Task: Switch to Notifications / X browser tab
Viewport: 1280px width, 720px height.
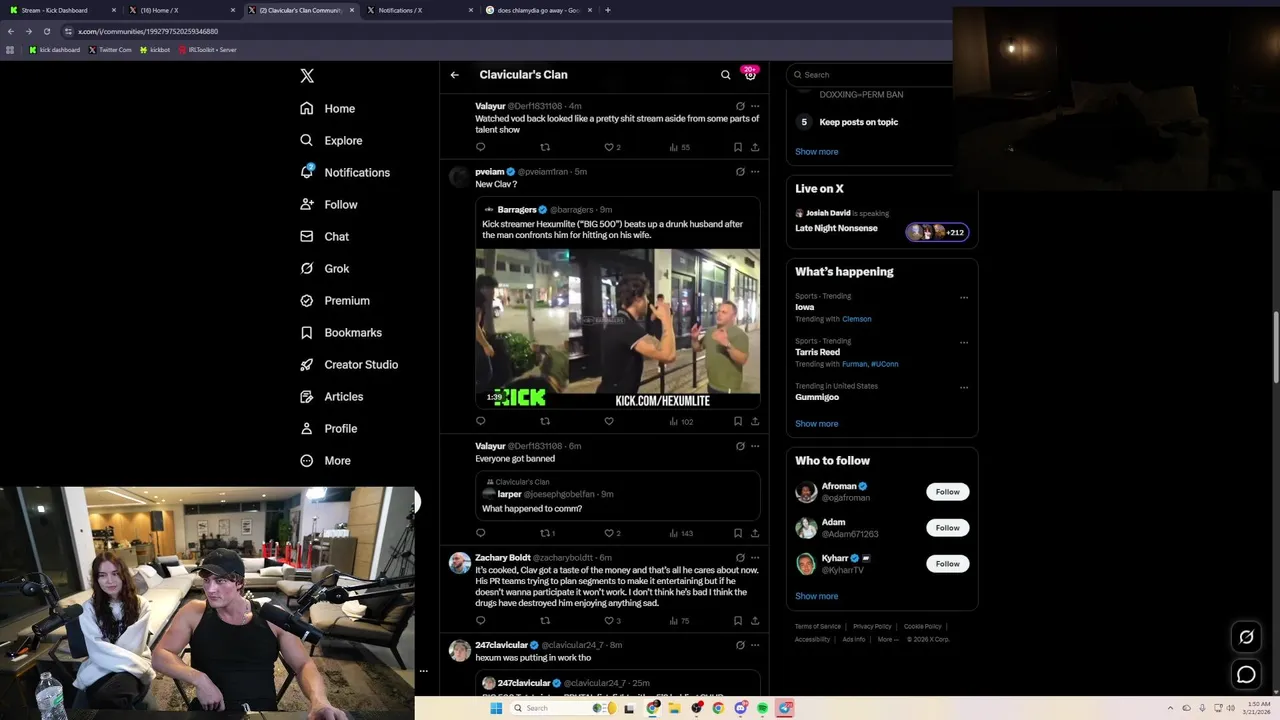Action: 418,10
